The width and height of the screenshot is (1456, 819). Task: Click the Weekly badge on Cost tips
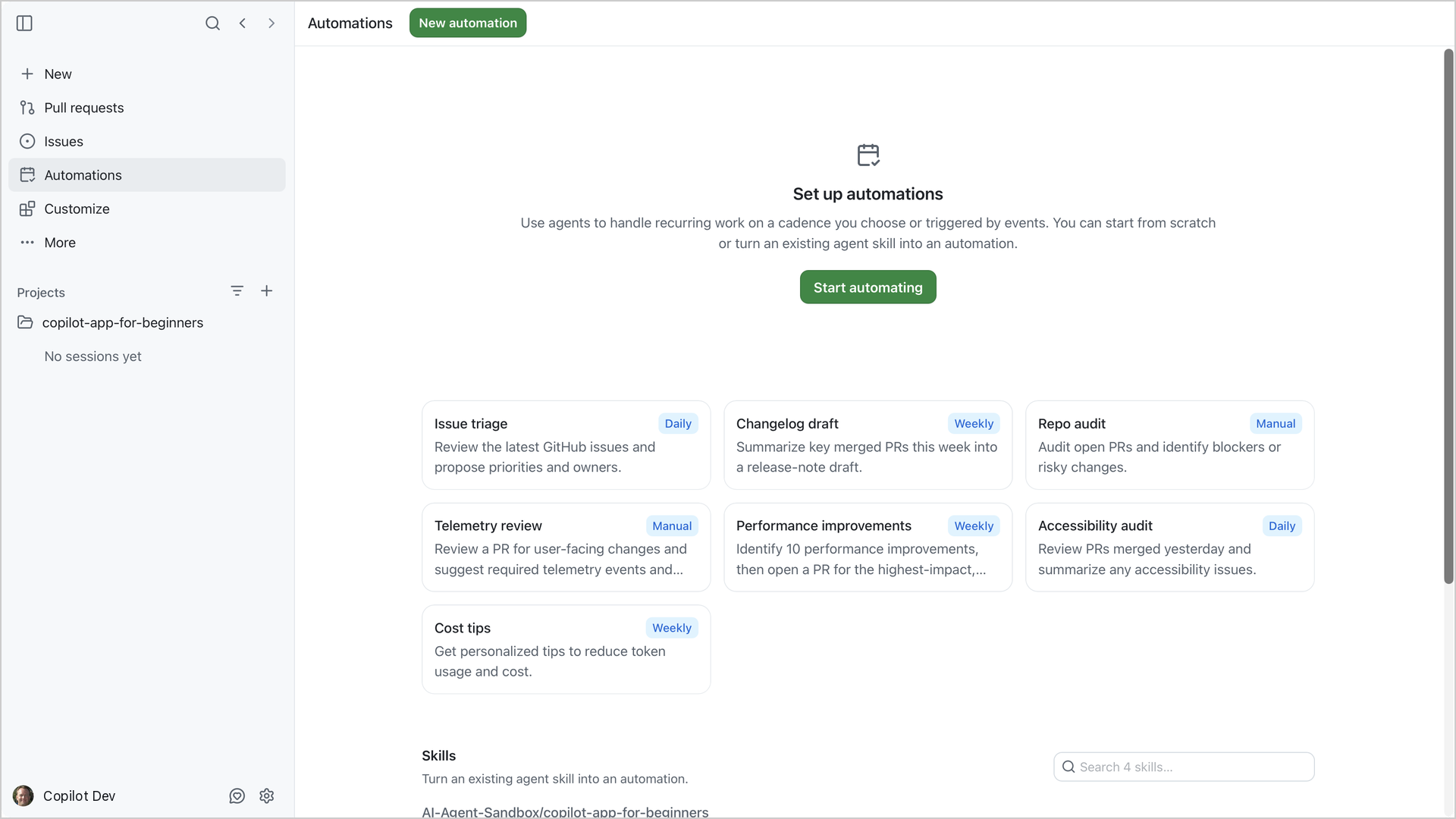coord(672,628)
